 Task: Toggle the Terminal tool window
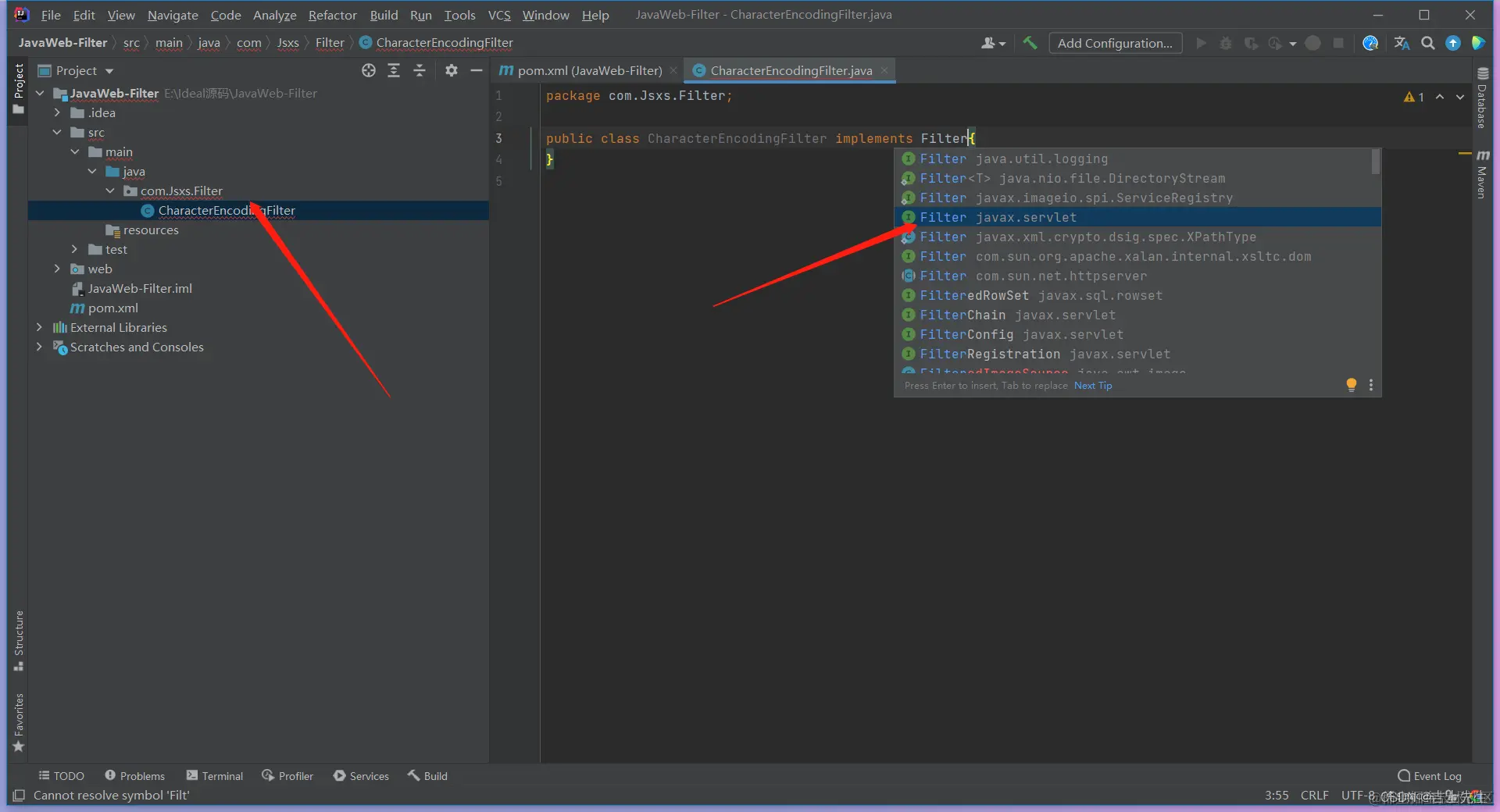point(215,776)
